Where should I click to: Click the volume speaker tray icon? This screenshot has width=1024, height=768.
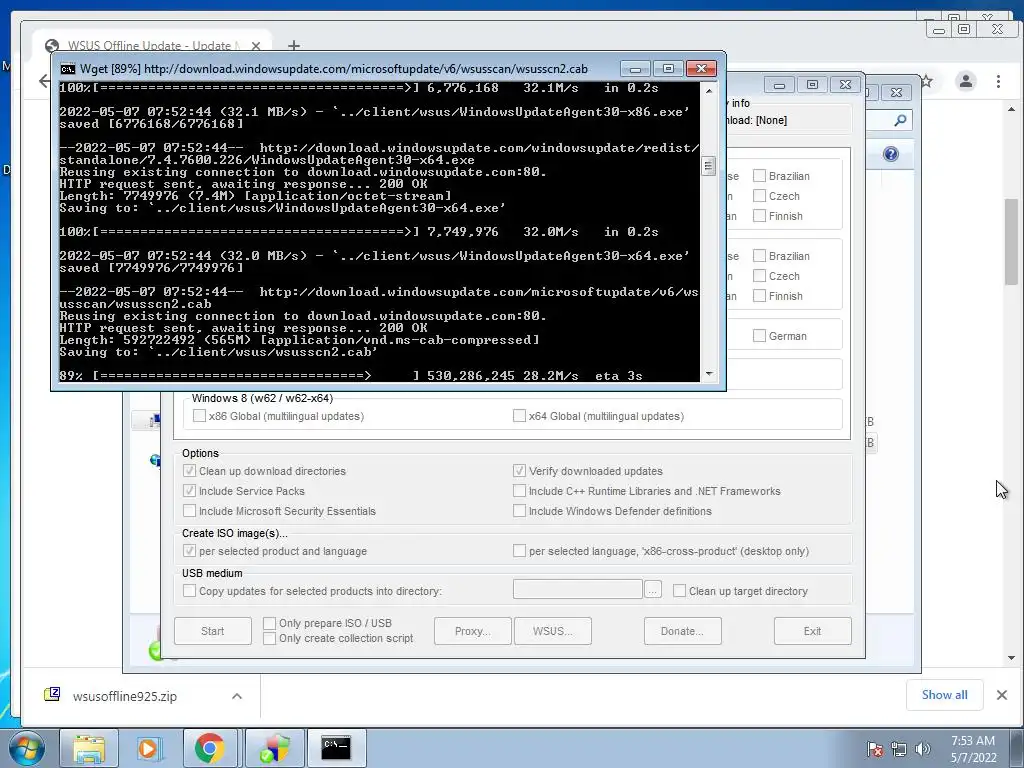click(x=923, y=749)
